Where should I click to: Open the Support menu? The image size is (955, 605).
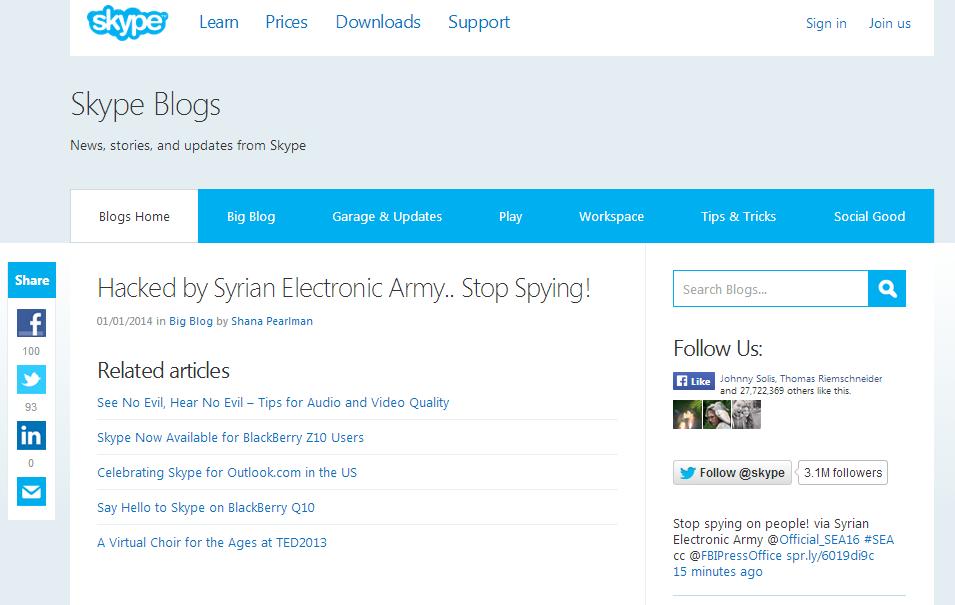(479, 23)
